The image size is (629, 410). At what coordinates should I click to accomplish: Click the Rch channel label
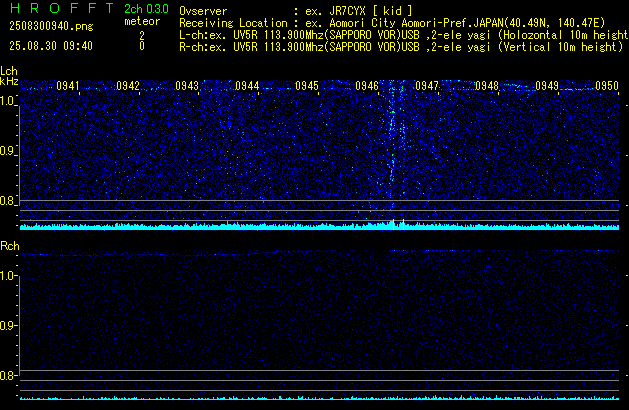tap(10, 246)
